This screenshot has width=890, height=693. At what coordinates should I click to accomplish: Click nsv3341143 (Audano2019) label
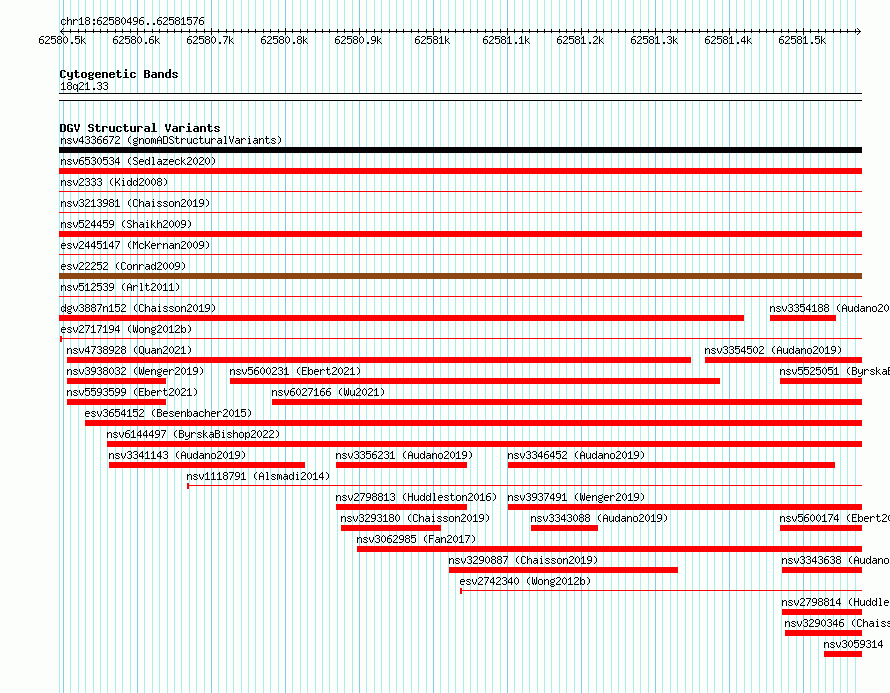[177, 455]
